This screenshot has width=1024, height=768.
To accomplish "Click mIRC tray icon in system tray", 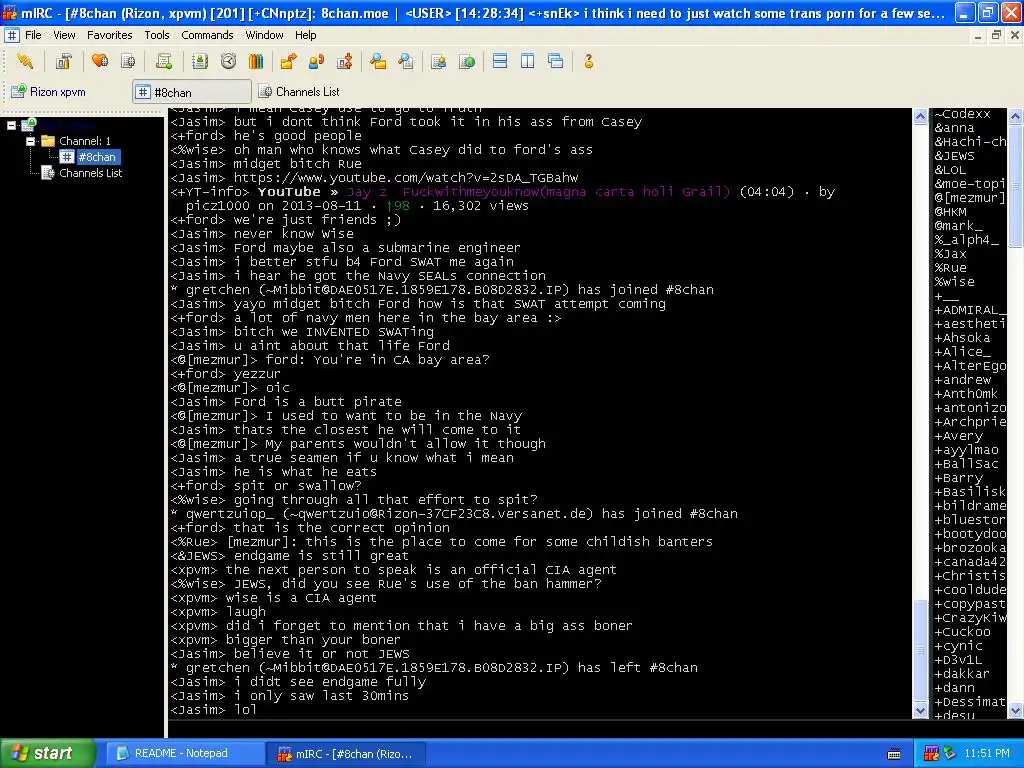I will pyautogui.click(x=931, y=753).
